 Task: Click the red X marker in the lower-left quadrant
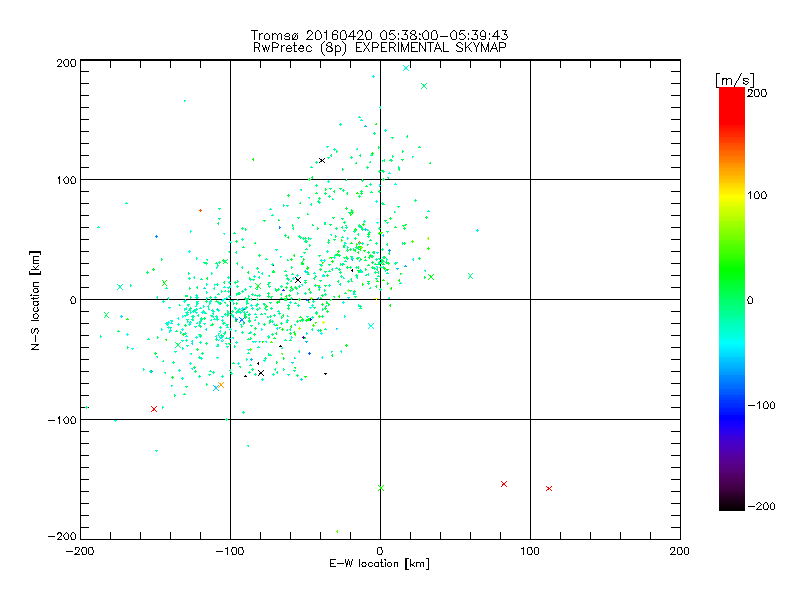(154, 409)
